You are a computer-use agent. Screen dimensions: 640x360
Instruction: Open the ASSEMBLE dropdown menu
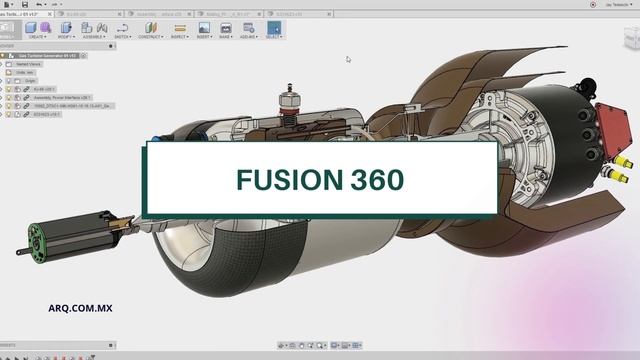coord(94,37)
